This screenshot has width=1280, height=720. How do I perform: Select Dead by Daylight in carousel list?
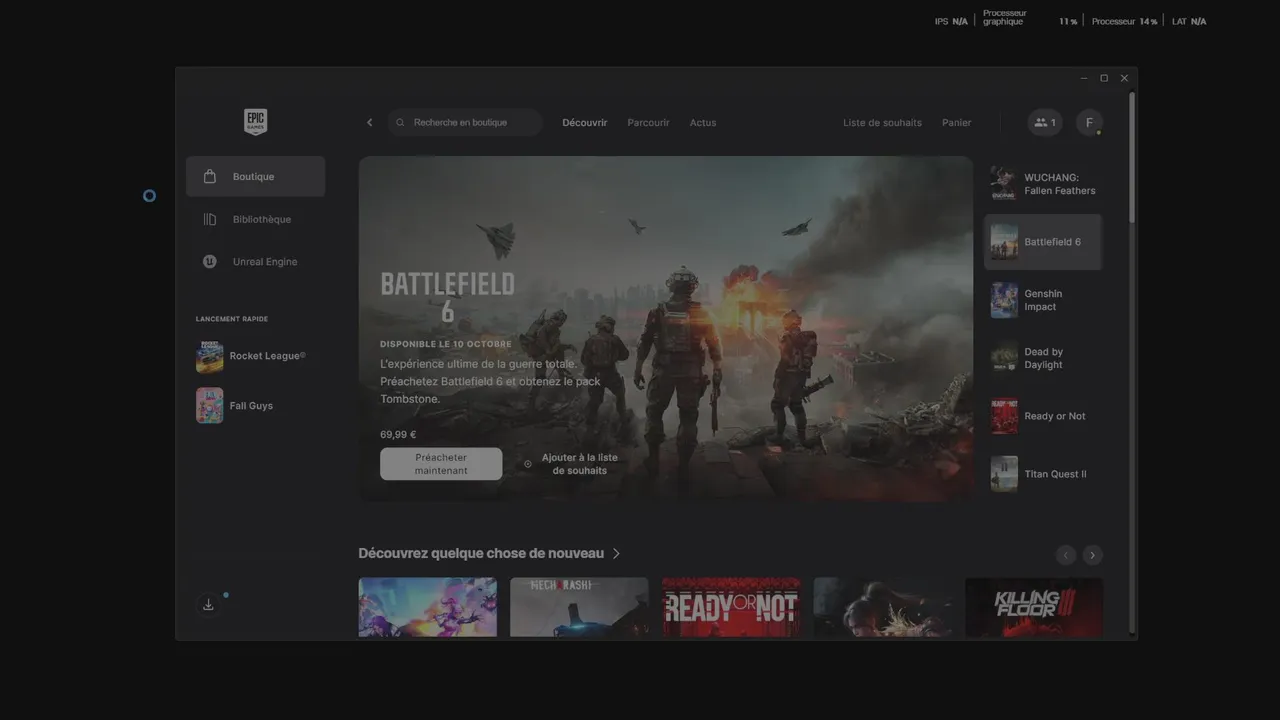tap(1043, 358)
